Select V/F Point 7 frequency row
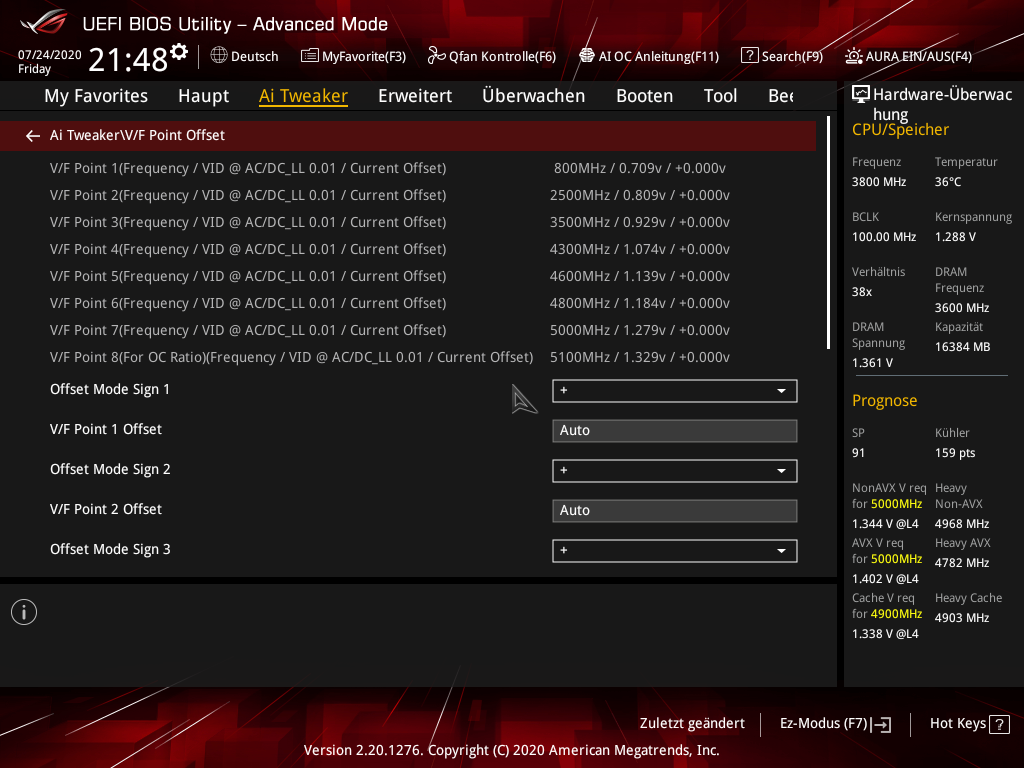 [x=408, y=330]
